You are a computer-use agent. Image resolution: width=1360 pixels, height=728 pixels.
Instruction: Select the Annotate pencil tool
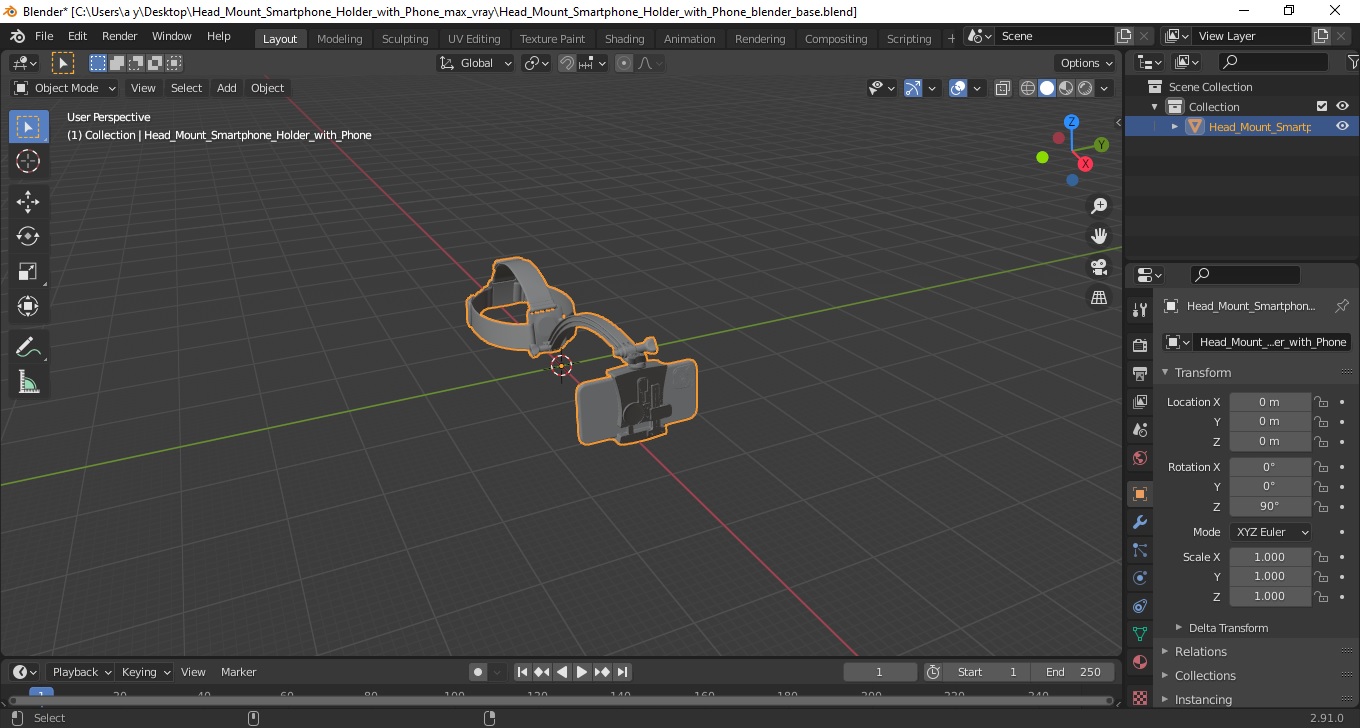pyautogui.click(x=28, y=348)
